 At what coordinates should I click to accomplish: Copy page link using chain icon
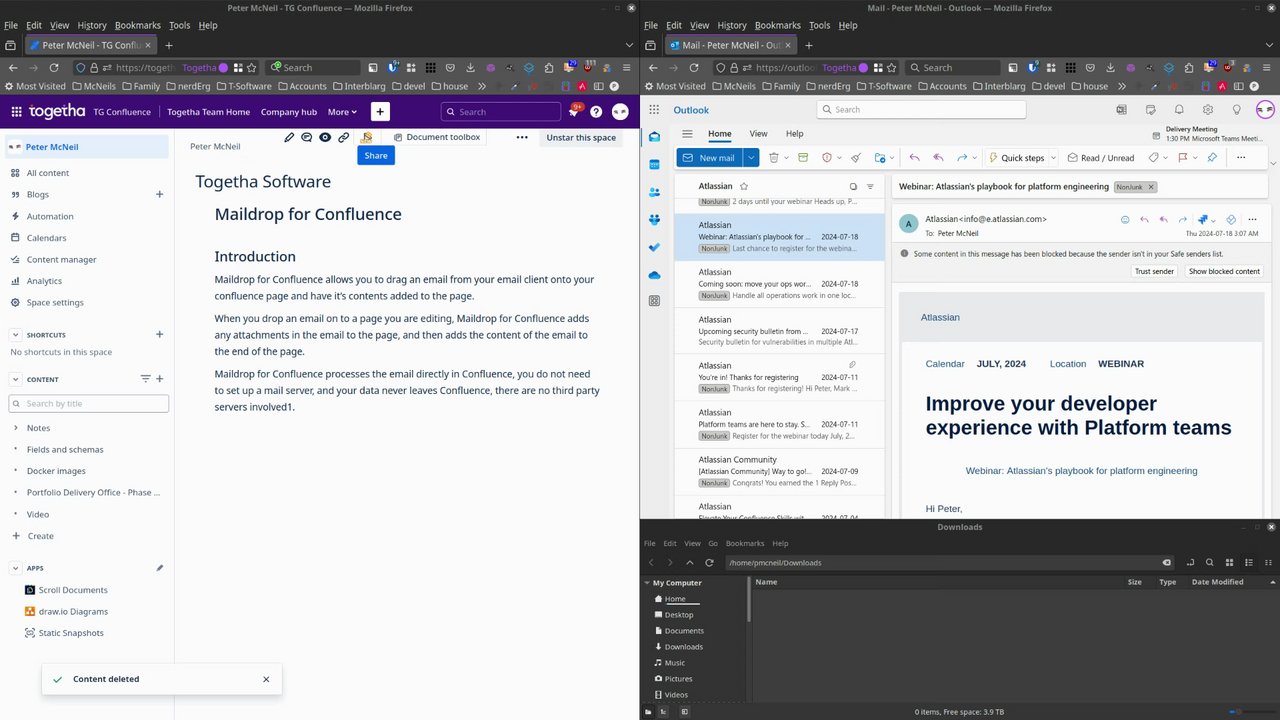pos(343,137)
